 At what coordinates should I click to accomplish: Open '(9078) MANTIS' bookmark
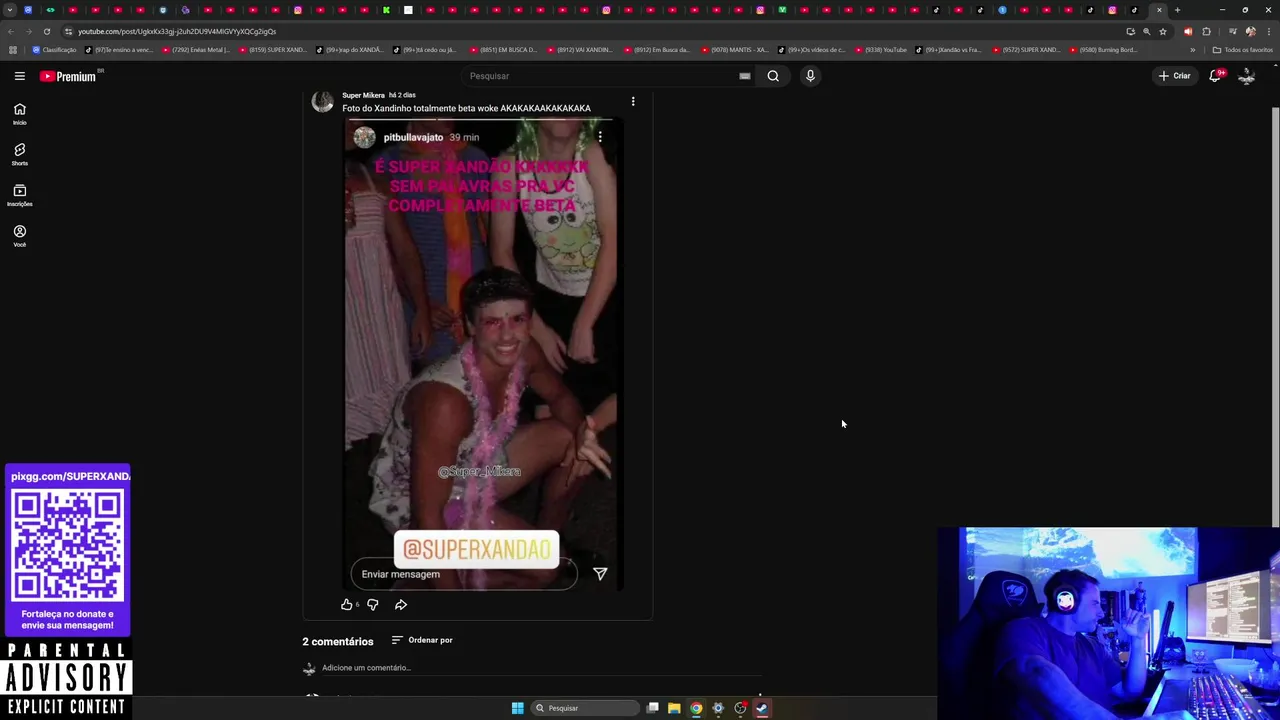735,50
